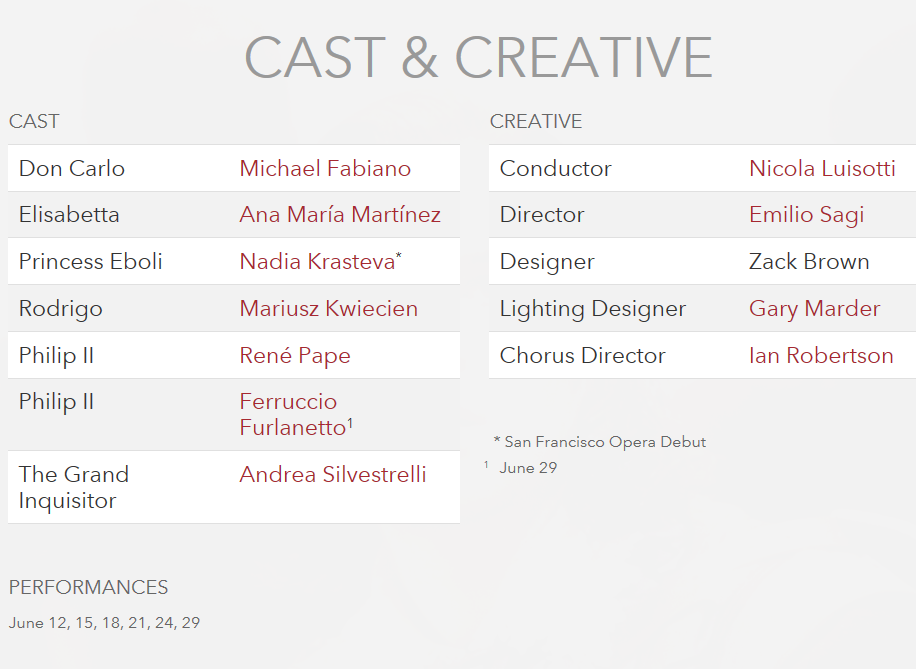Click the Don Carlo role label
This screenshot has width=916, height=669.
72,168
